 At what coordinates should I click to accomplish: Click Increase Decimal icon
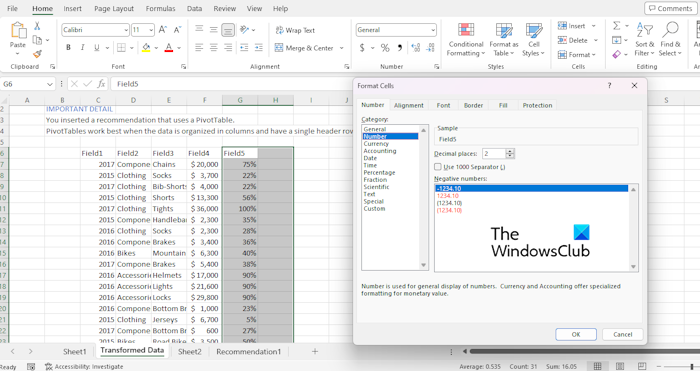416,47
